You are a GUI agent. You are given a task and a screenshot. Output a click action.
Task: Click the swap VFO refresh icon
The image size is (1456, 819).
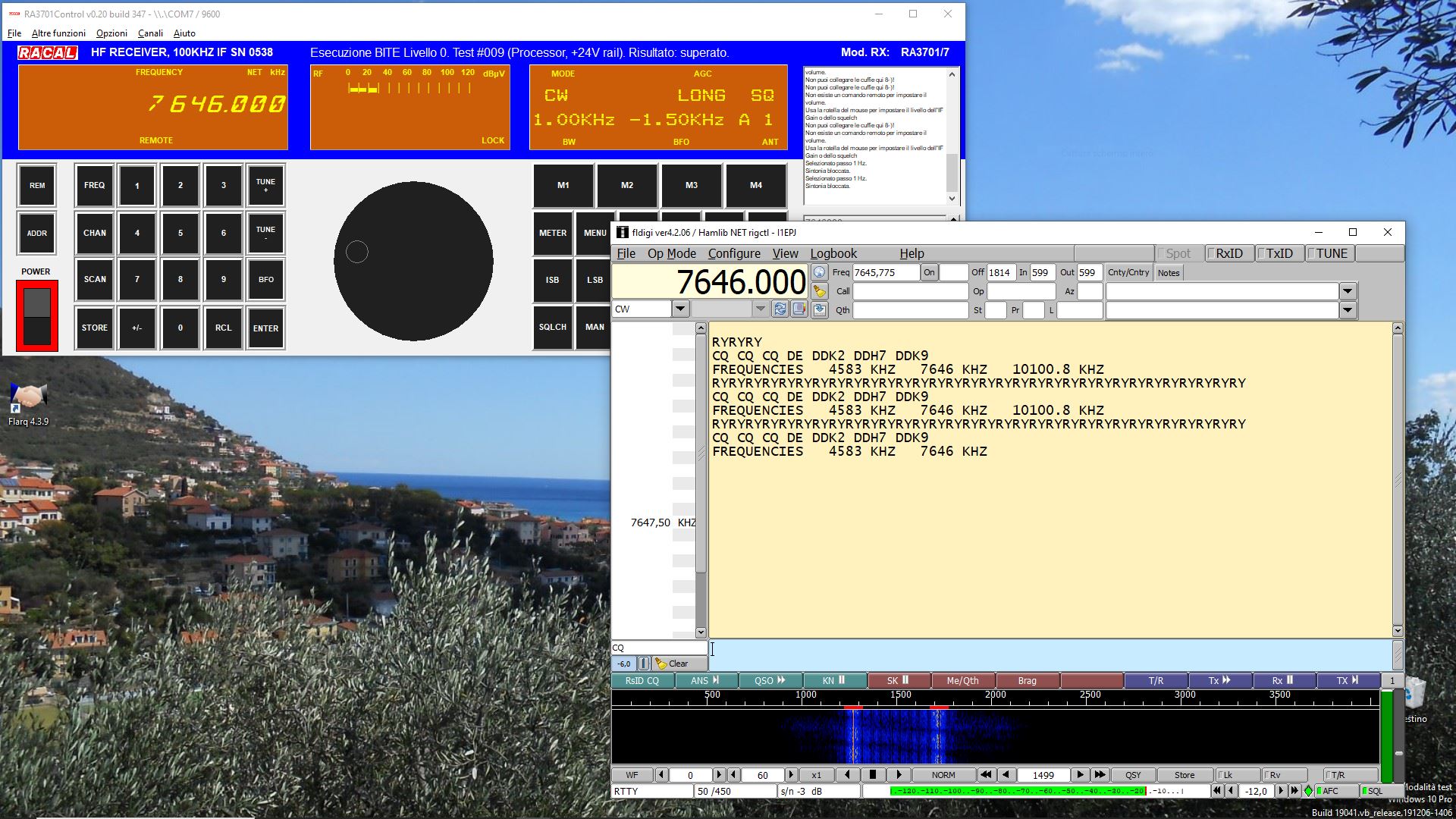[780, 309]
